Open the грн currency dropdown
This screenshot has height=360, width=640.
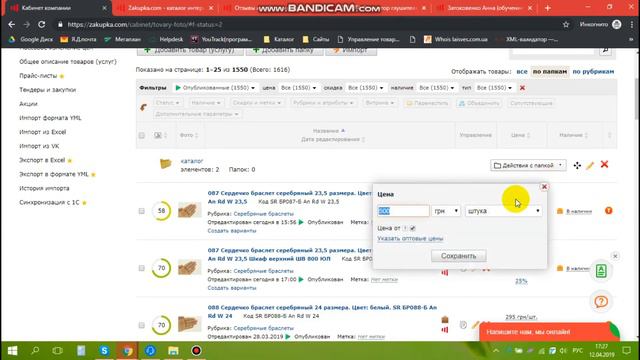(446, 211)
